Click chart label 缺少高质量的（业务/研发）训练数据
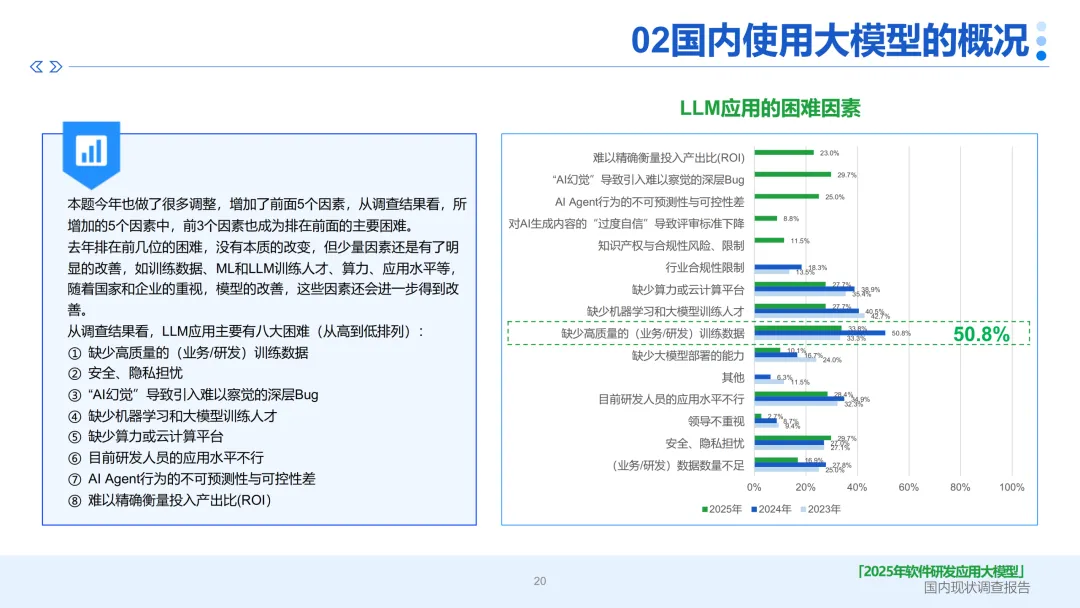The height and width of the screenshot is (608, 1080). [x=653, y=333]
